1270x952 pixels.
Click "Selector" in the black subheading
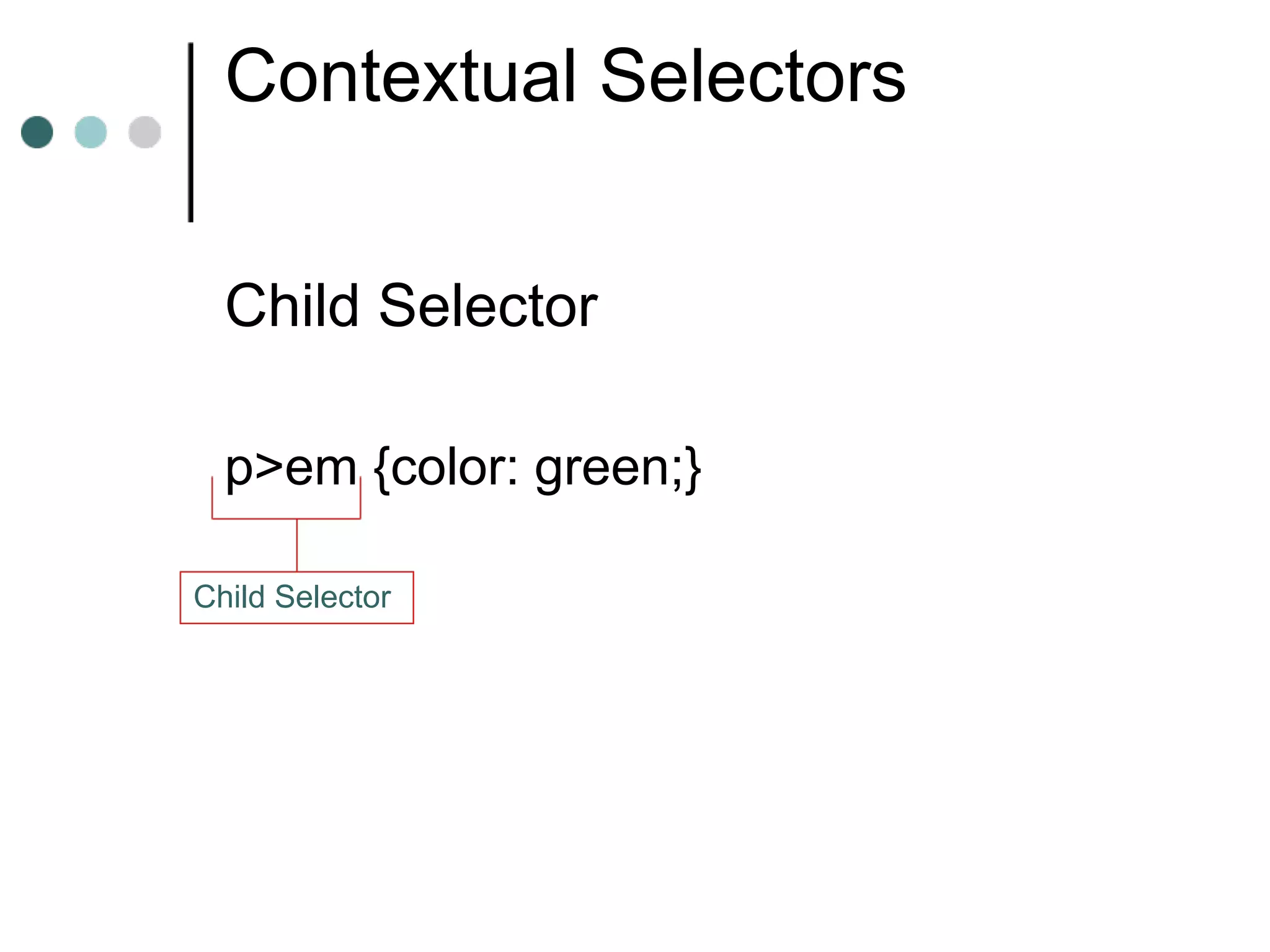coord(488,306)
